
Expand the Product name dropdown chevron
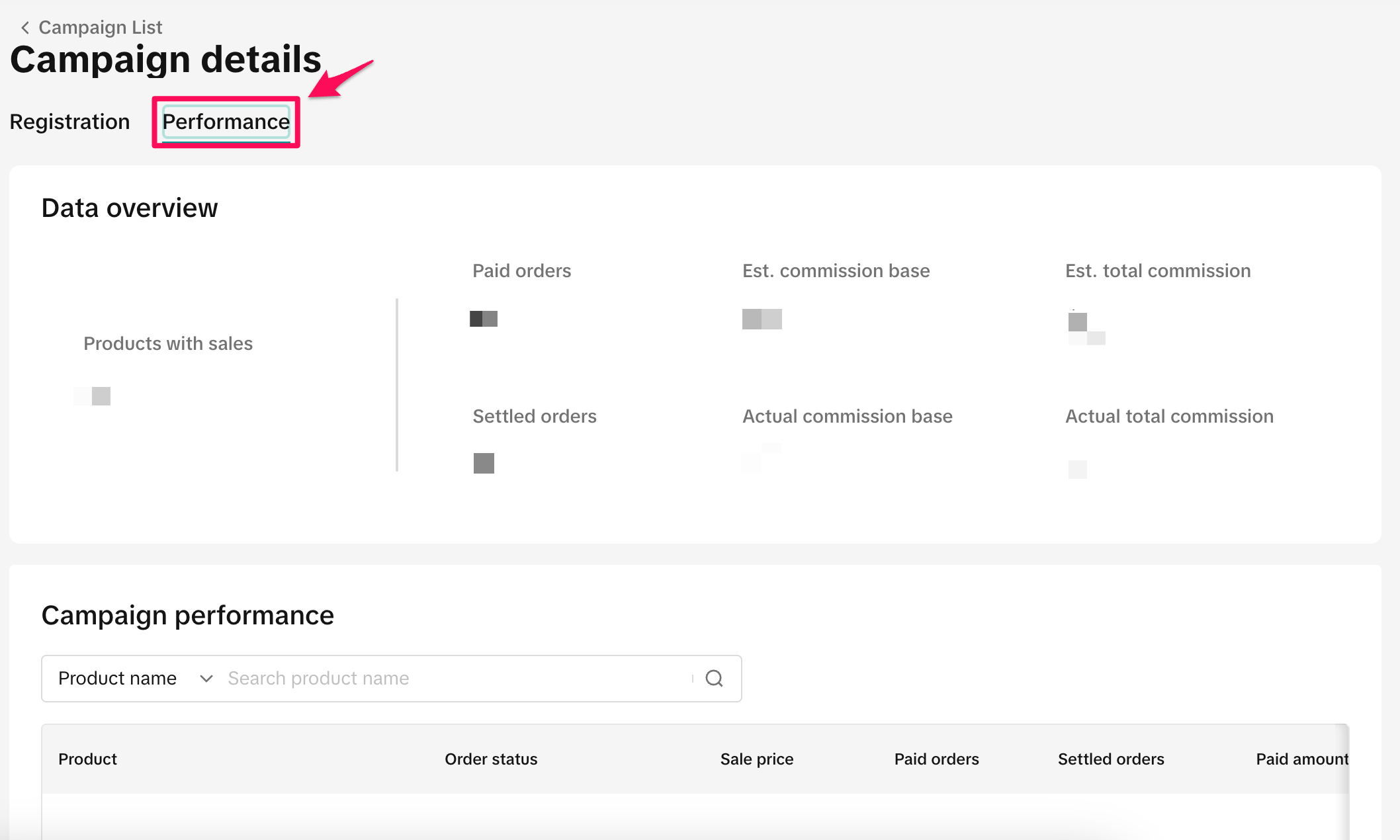[206, 679]
